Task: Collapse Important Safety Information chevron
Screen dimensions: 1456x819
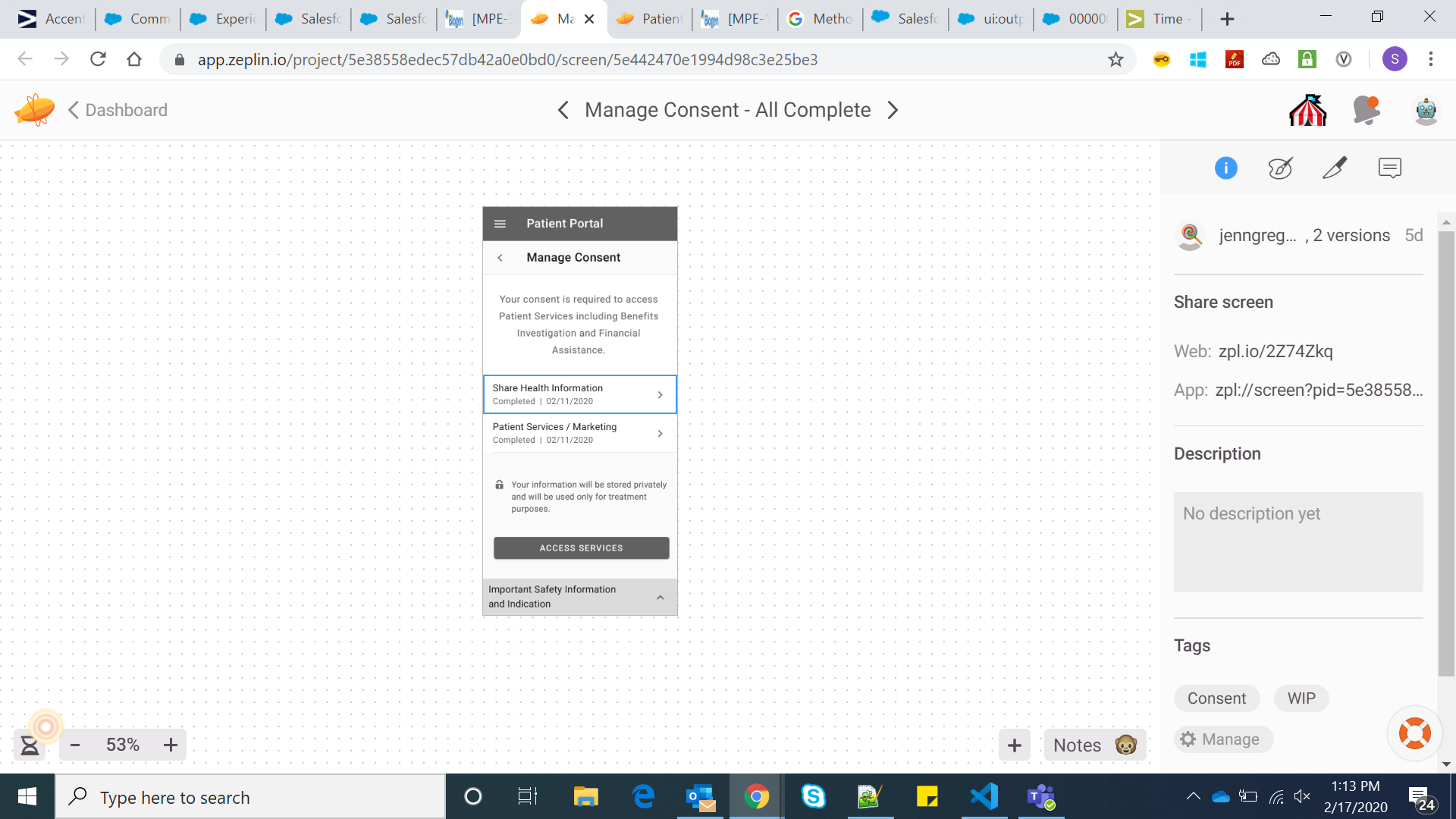Action: [660, 598]
